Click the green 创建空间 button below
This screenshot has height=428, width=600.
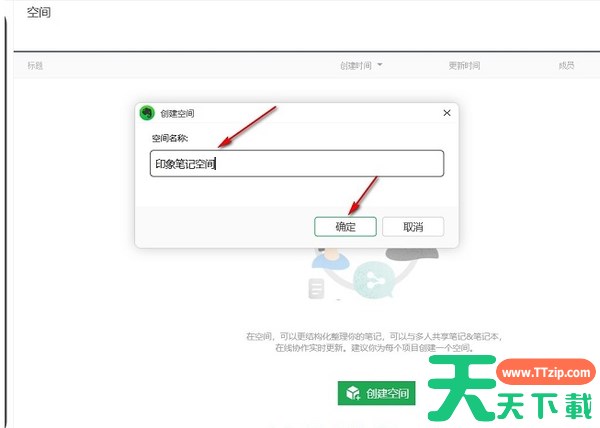point(376,393)
